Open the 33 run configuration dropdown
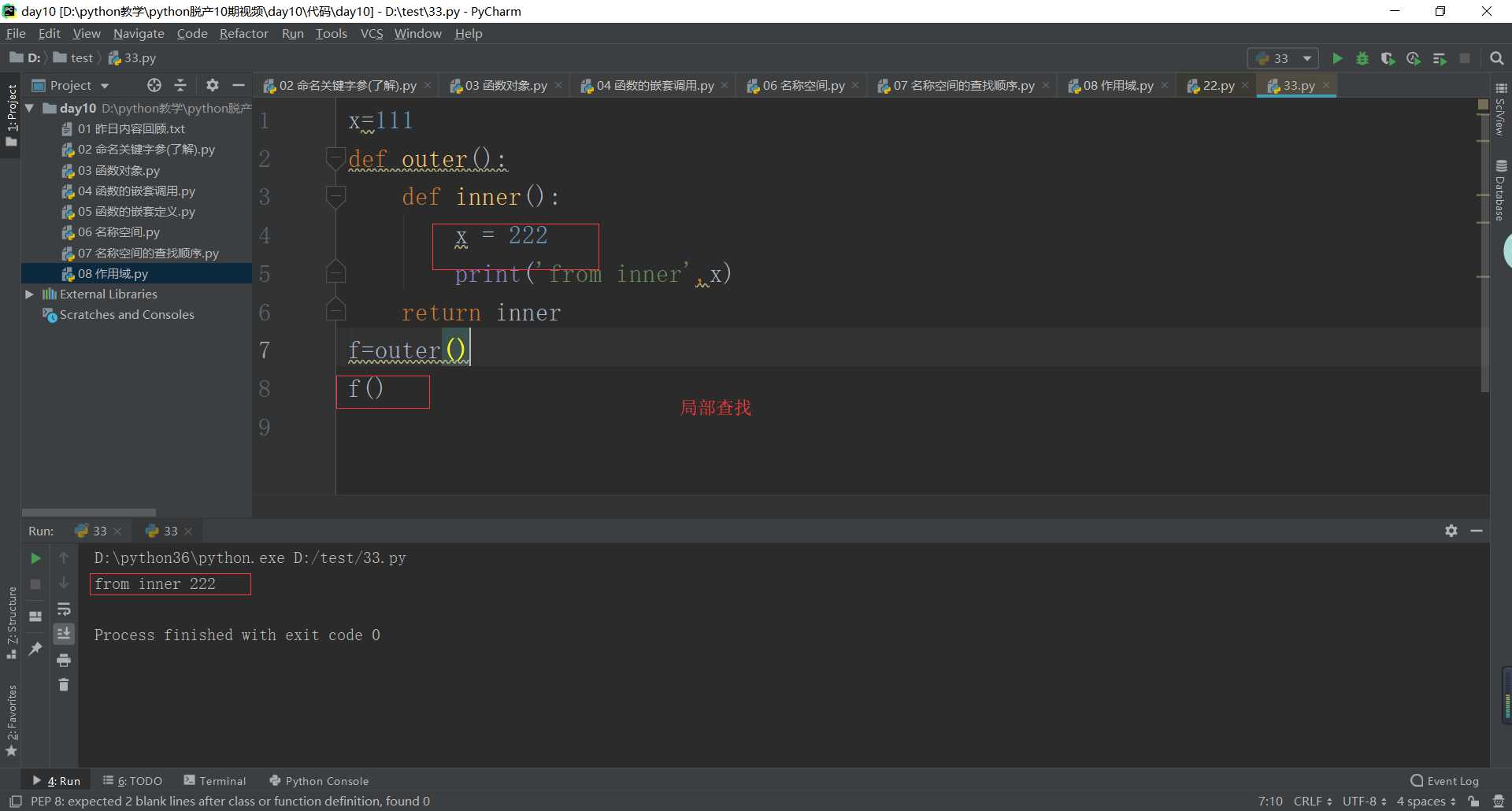This screenshot has width=1512, height=811. (x=1283, y=58)
